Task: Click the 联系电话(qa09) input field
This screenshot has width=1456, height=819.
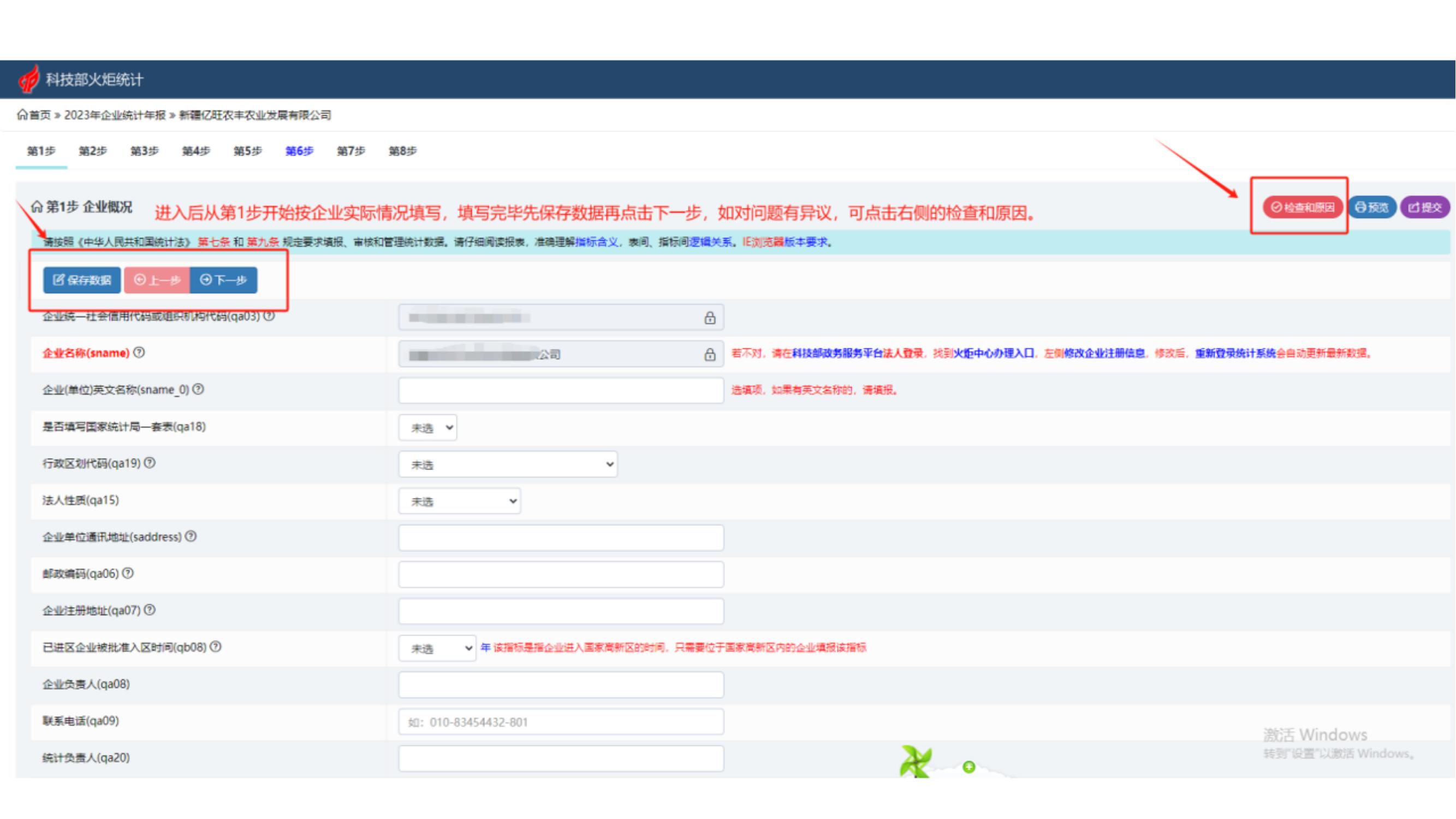Action: [561, 722]
